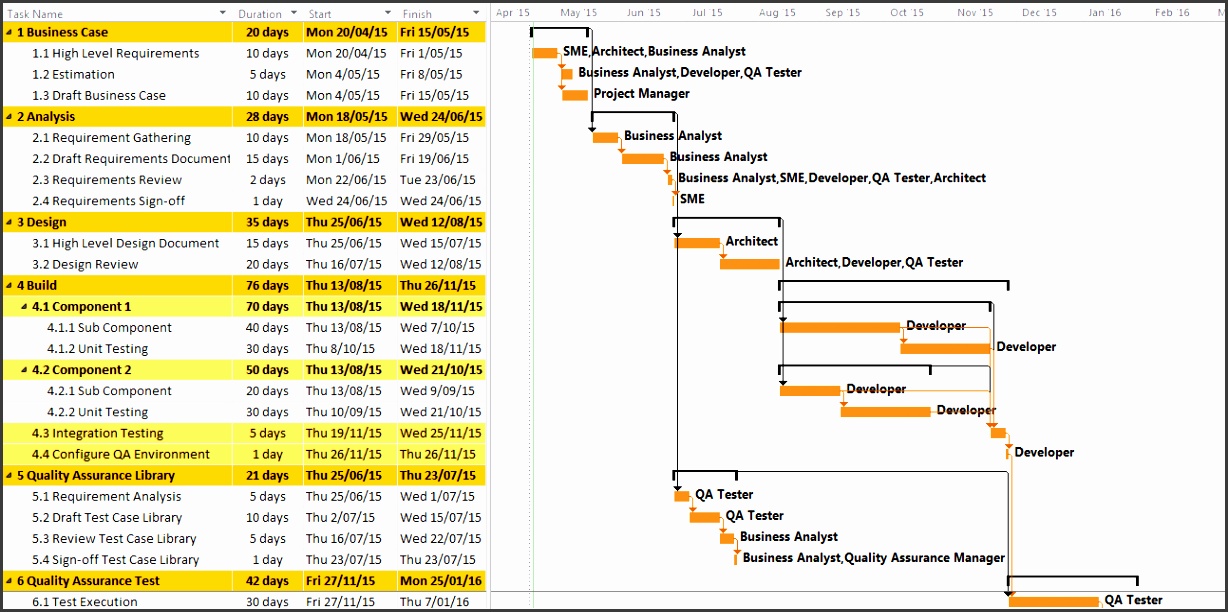
Task: Collapse the Build summary task
Action: point(9,285)
